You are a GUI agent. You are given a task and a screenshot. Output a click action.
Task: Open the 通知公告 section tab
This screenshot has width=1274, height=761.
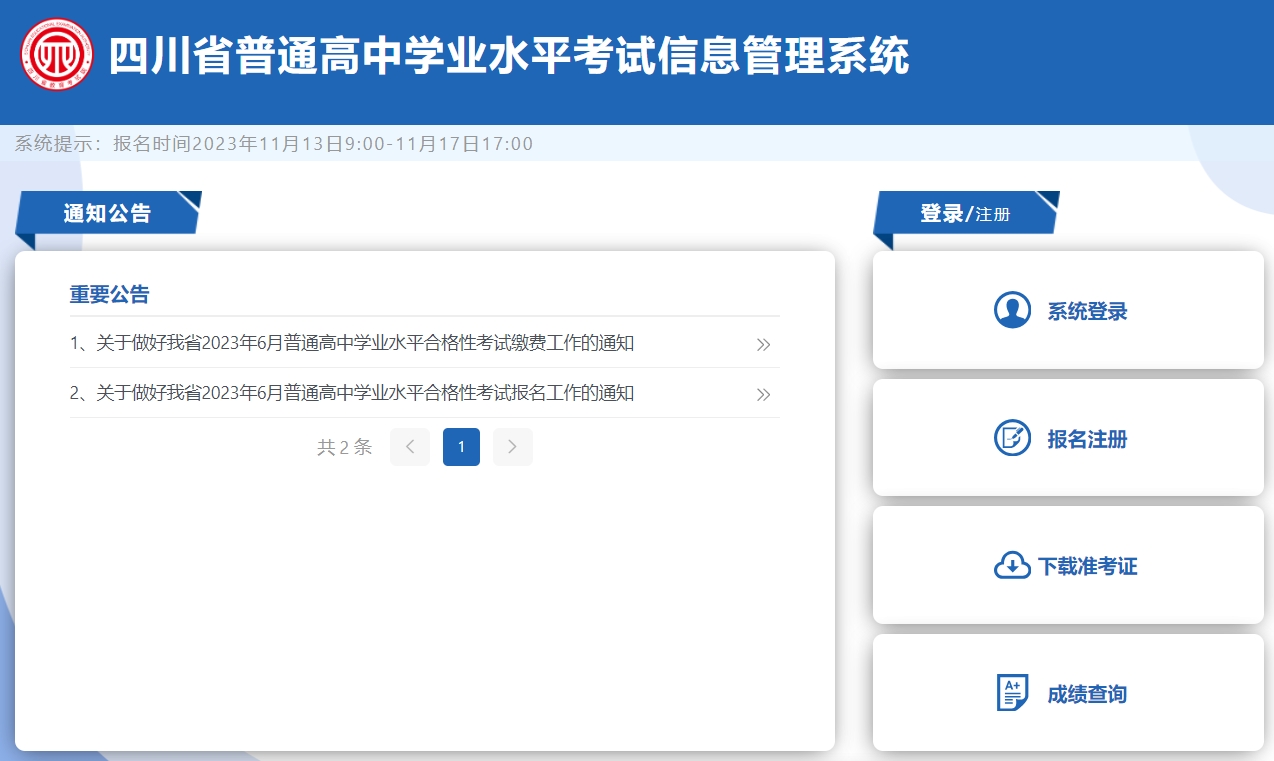click(x=107, y=213)
